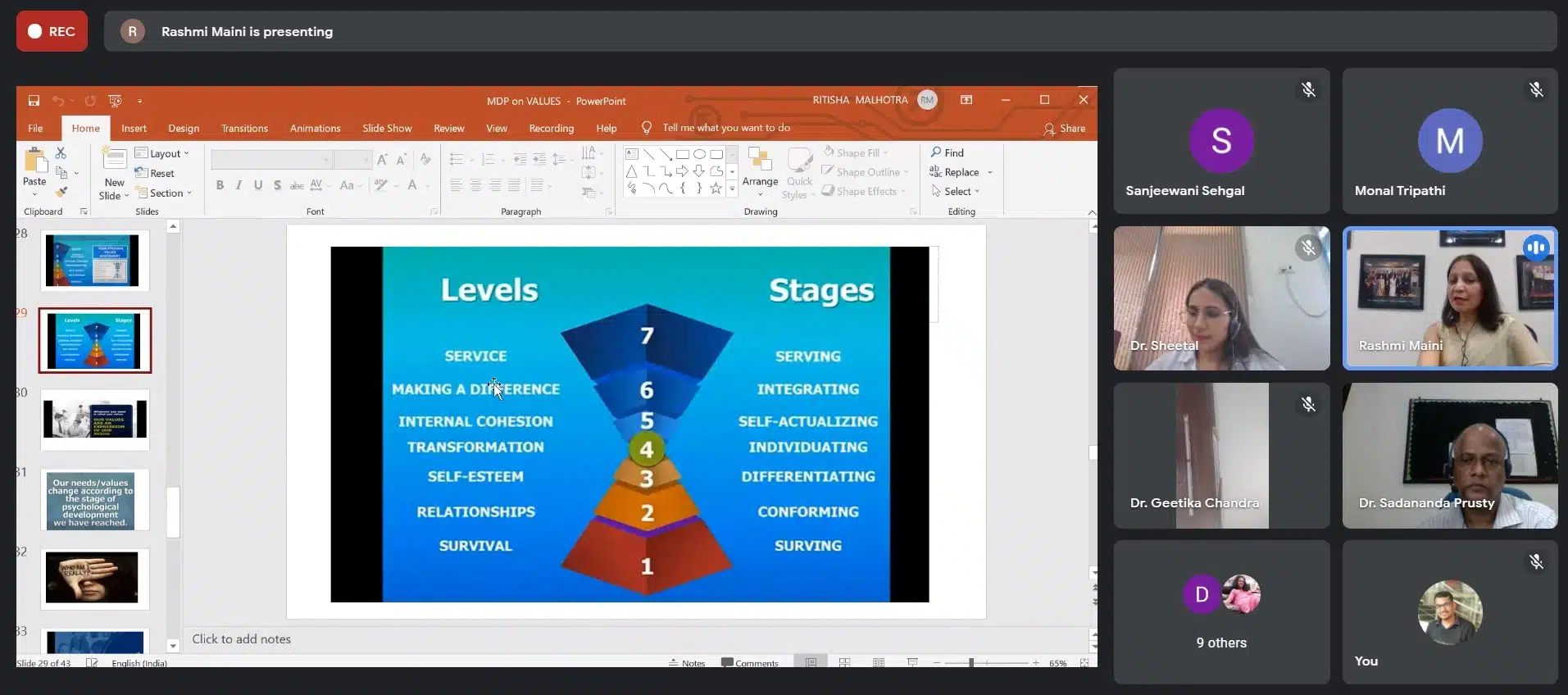1568x695 pixels.
Task: Click the Start From Beginning presentation icon
Action: 115,101
